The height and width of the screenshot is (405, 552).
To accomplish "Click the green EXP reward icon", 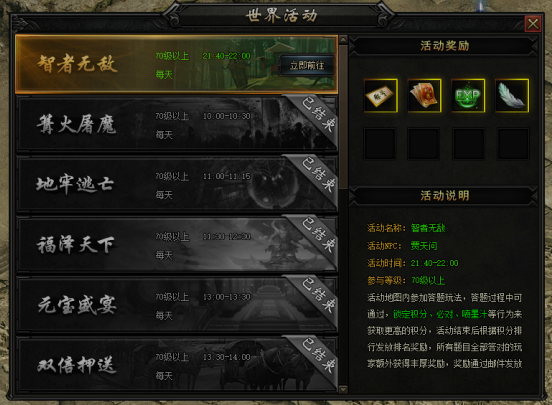I will point(468,95).
